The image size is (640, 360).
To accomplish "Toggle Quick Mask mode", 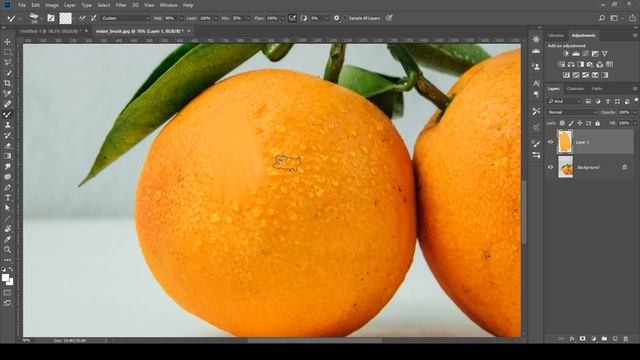I will tap(7, 293).
